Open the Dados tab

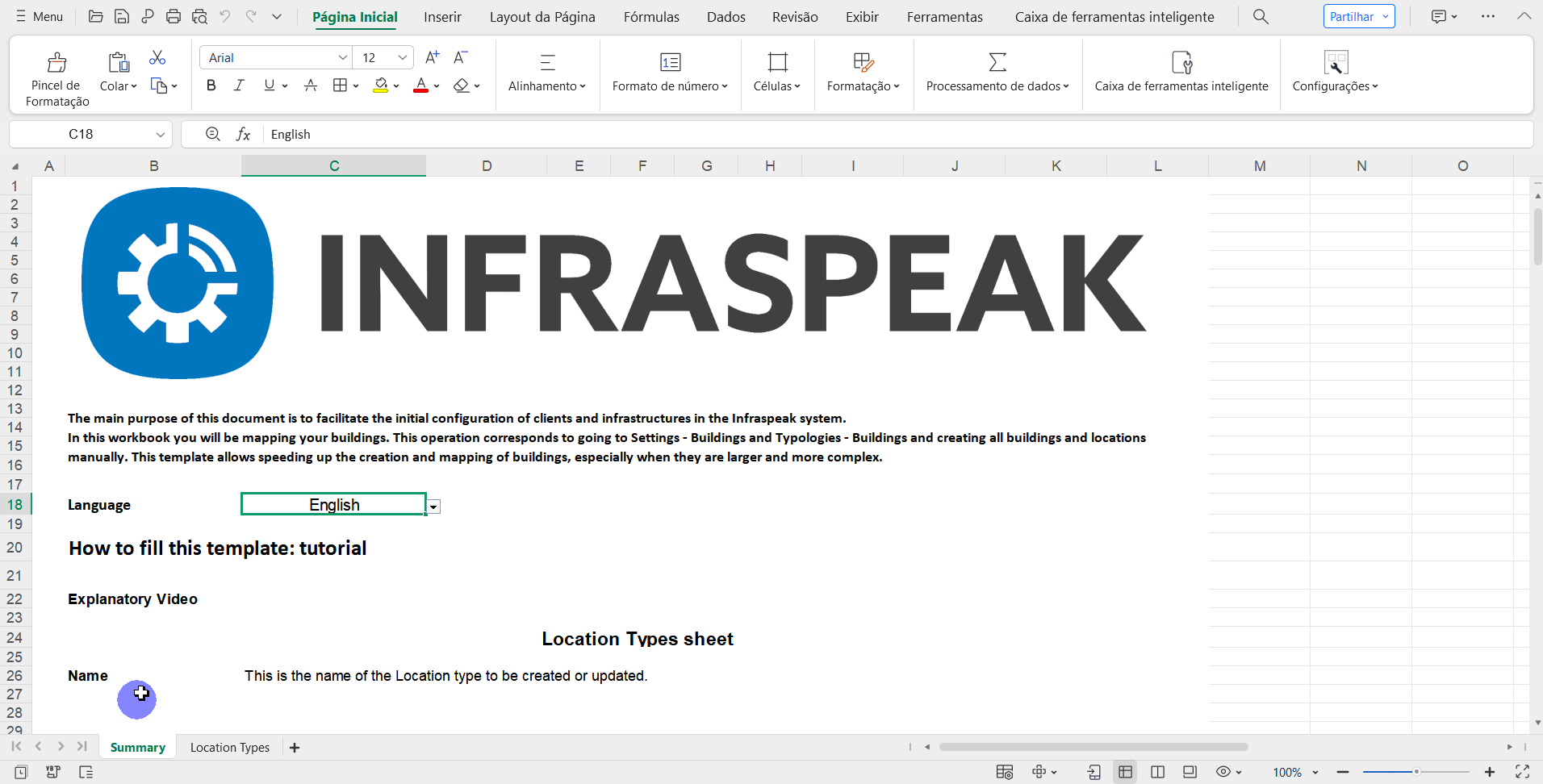coord(726,17)
